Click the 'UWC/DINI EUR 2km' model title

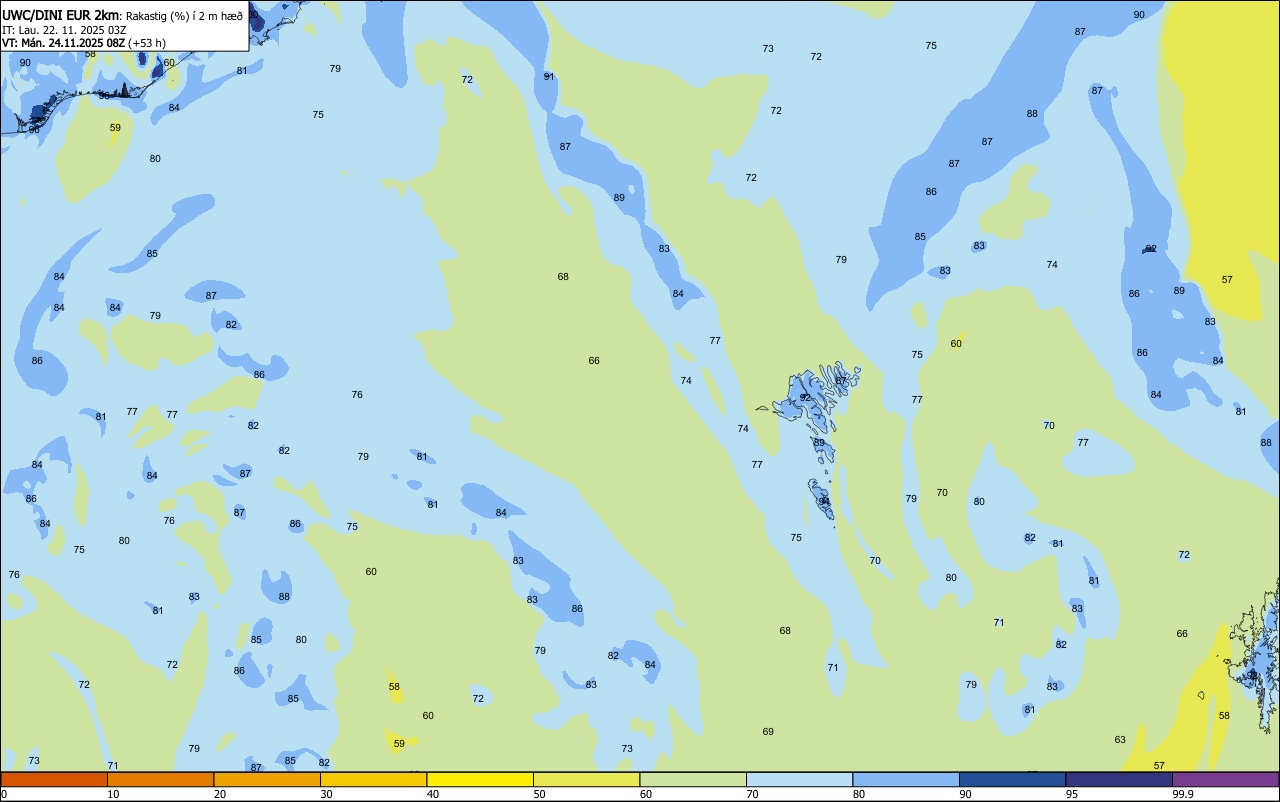coord(61,15)
